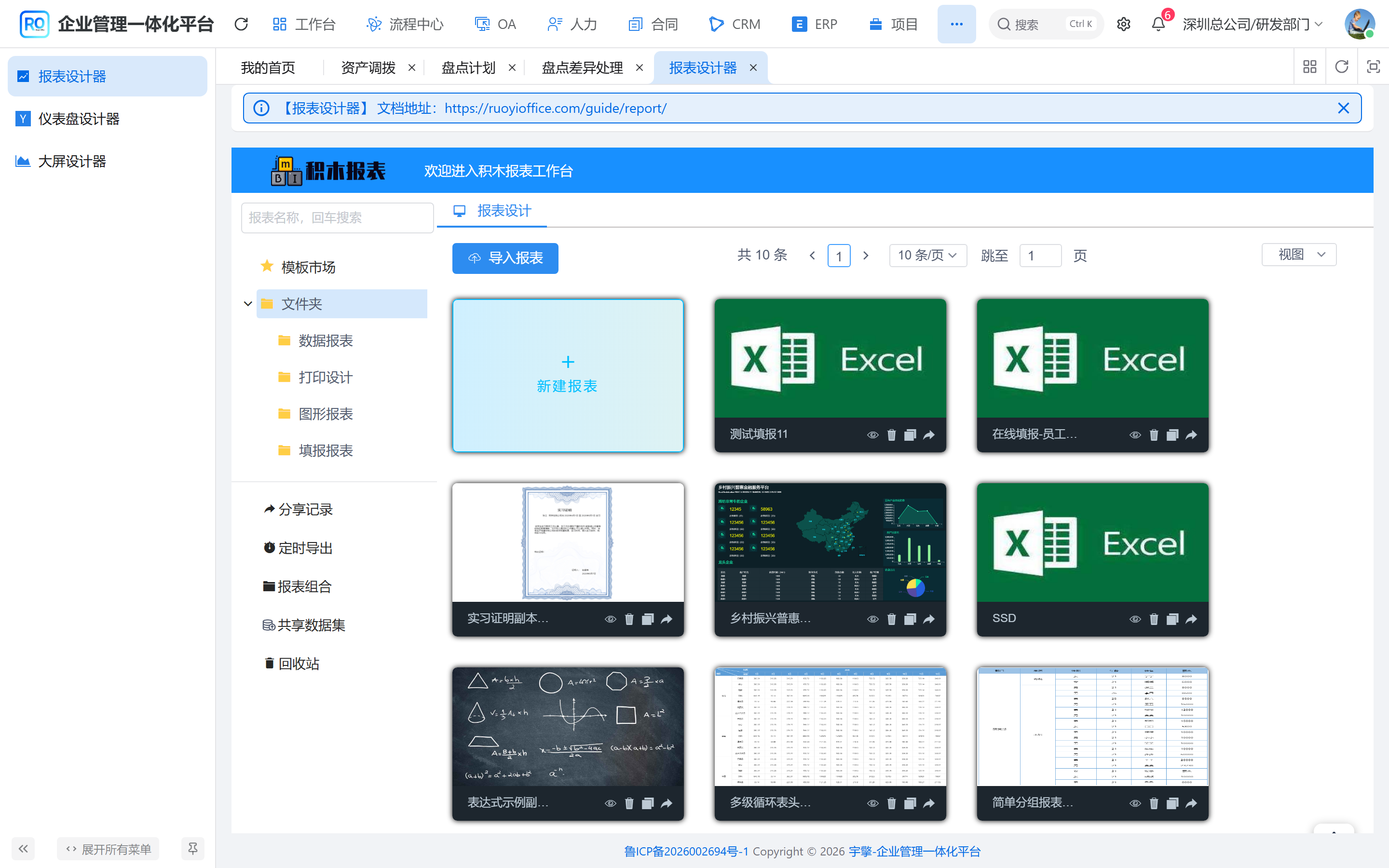Copy the 简单分组报表 report with duplicate icon
The image size is (1389, 868).
click(1172, 803)
